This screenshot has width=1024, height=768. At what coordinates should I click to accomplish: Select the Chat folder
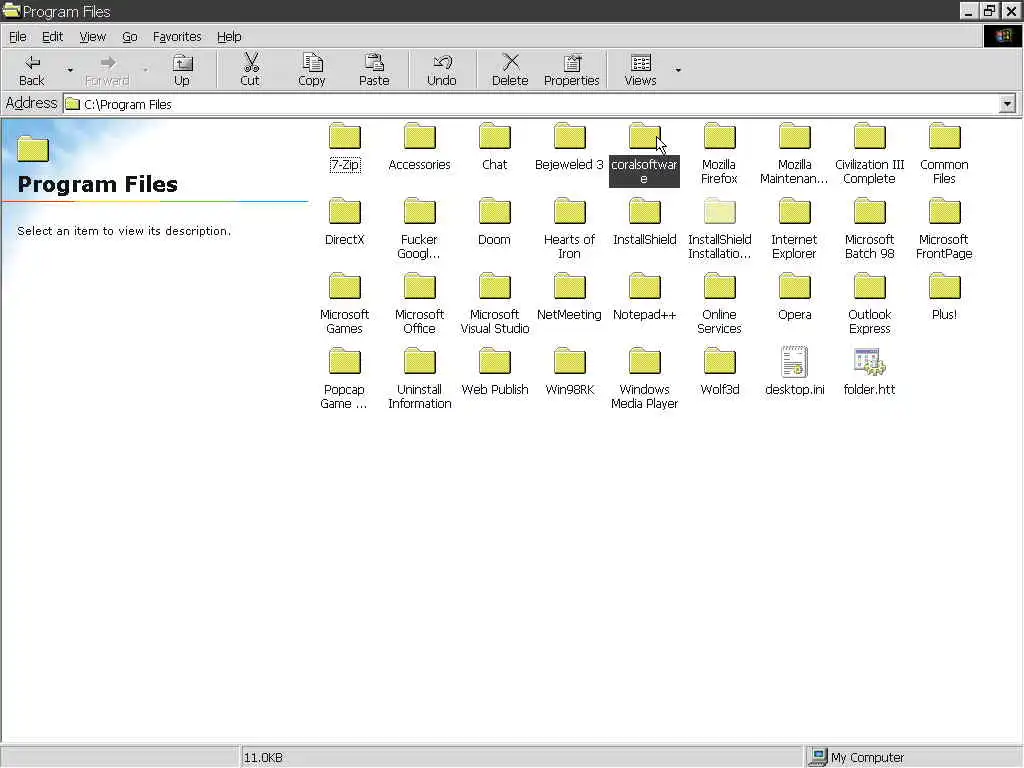coord(494,147)
